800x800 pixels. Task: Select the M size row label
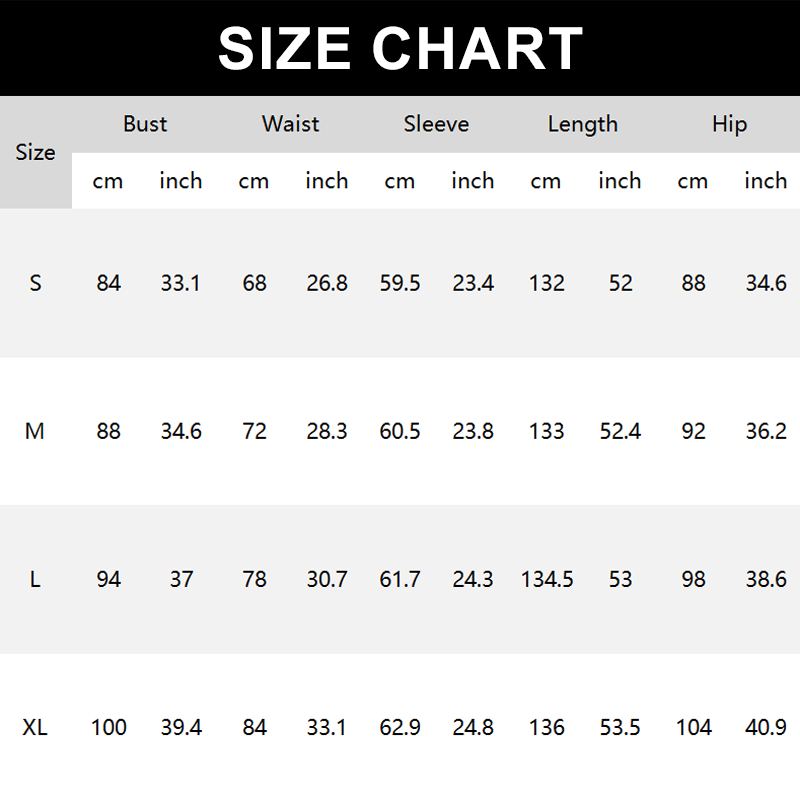click(36, 431)
